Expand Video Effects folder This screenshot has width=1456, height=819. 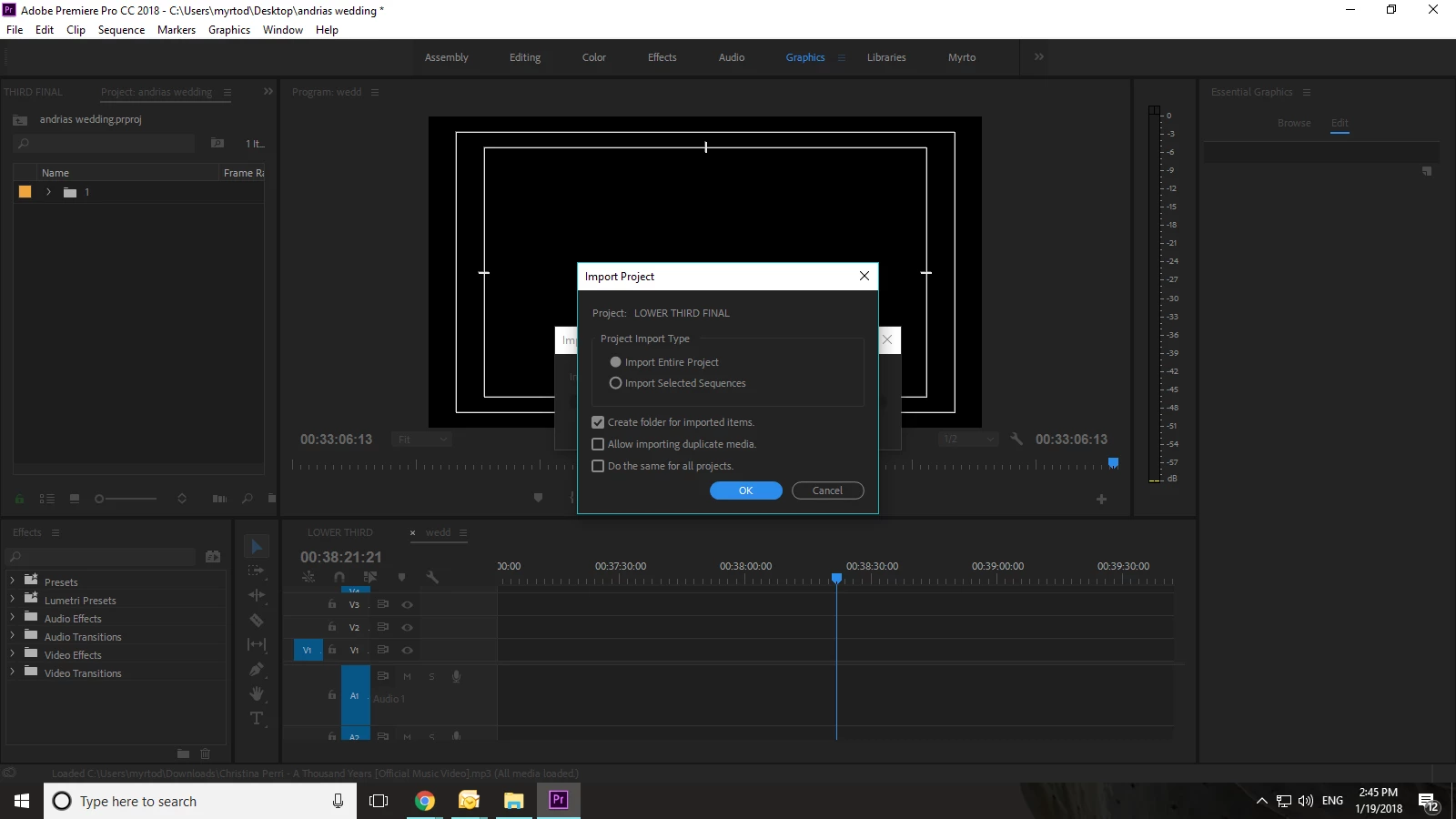tap(12, 653)
